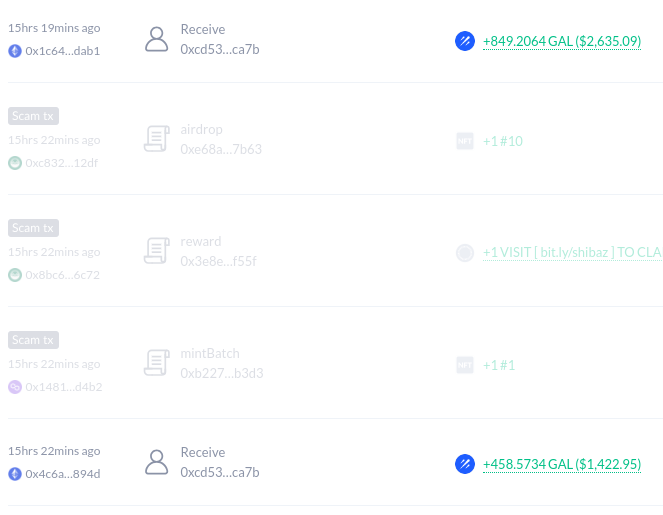Screen dimensions: 663x515
Task: Open the +458.5734 GAL ($1,422.95) amount link
Action: pyautogui.click(x=562, y=464)
